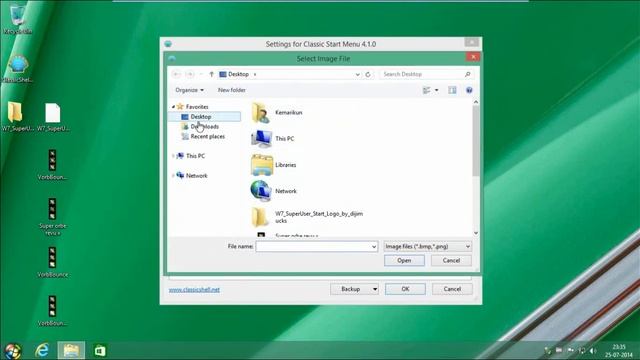Select Recent places under Favorites
Viewport: 640px width, 360px height.
(203, 136)
